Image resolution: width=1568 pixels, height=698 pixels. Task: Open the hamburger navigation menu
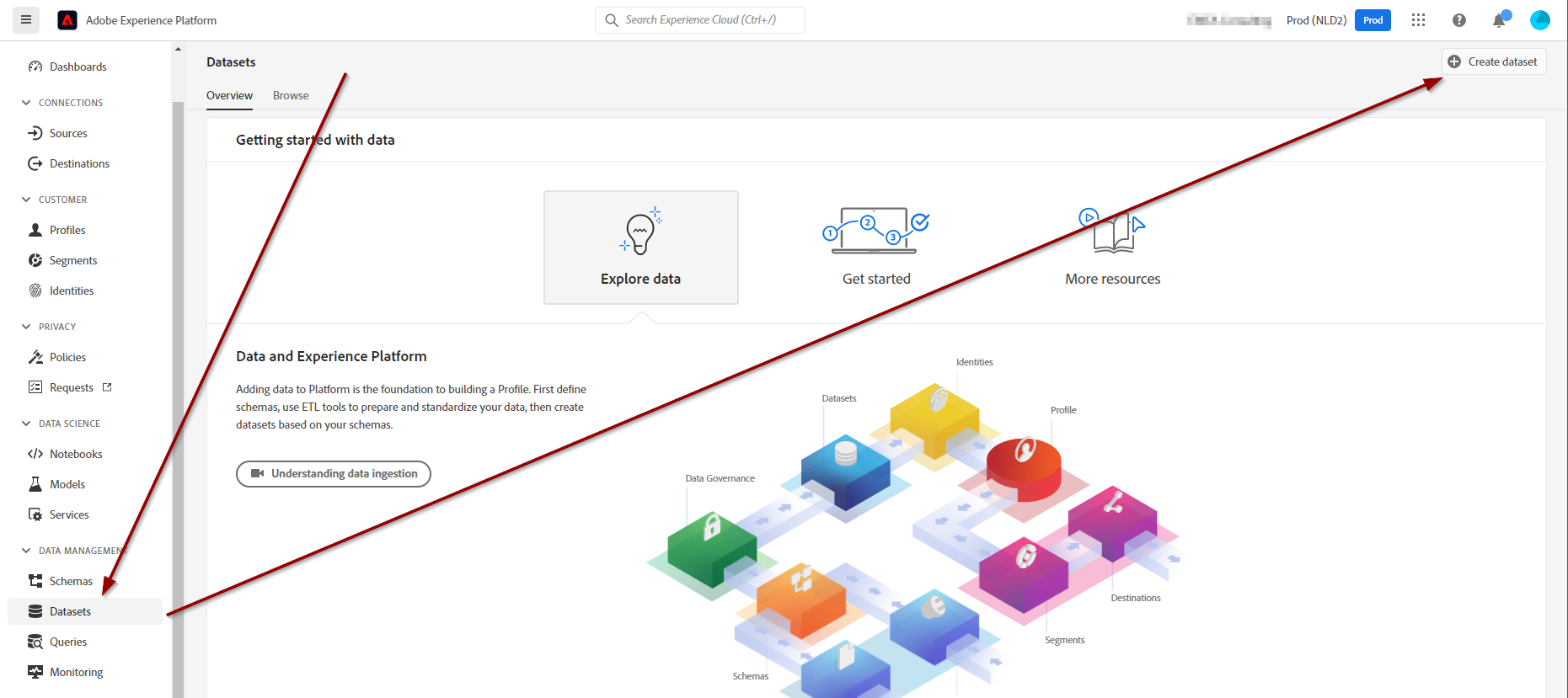pos(26,20)
